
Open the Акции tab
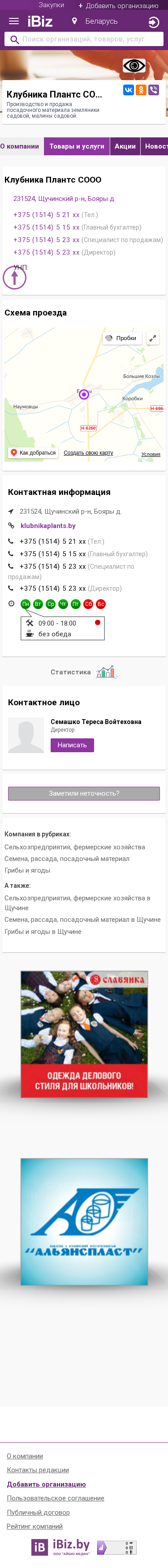[125, 146]
